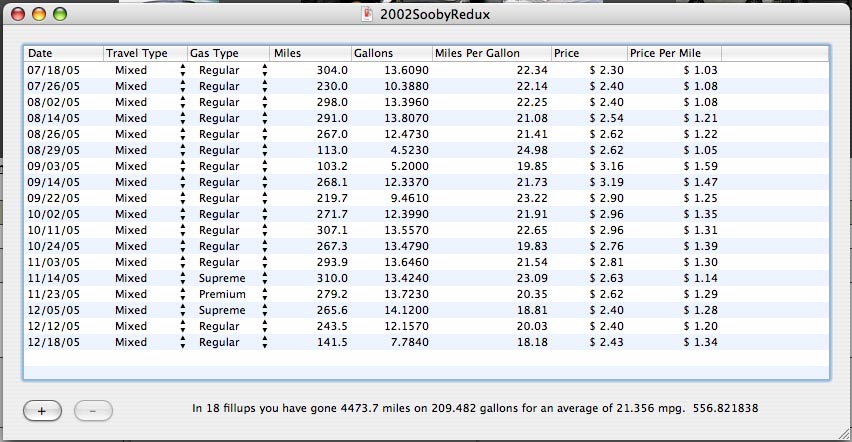Select the 08/14/05 date cell
This screenshot has width=852, height=442.
tap(53, 118)
